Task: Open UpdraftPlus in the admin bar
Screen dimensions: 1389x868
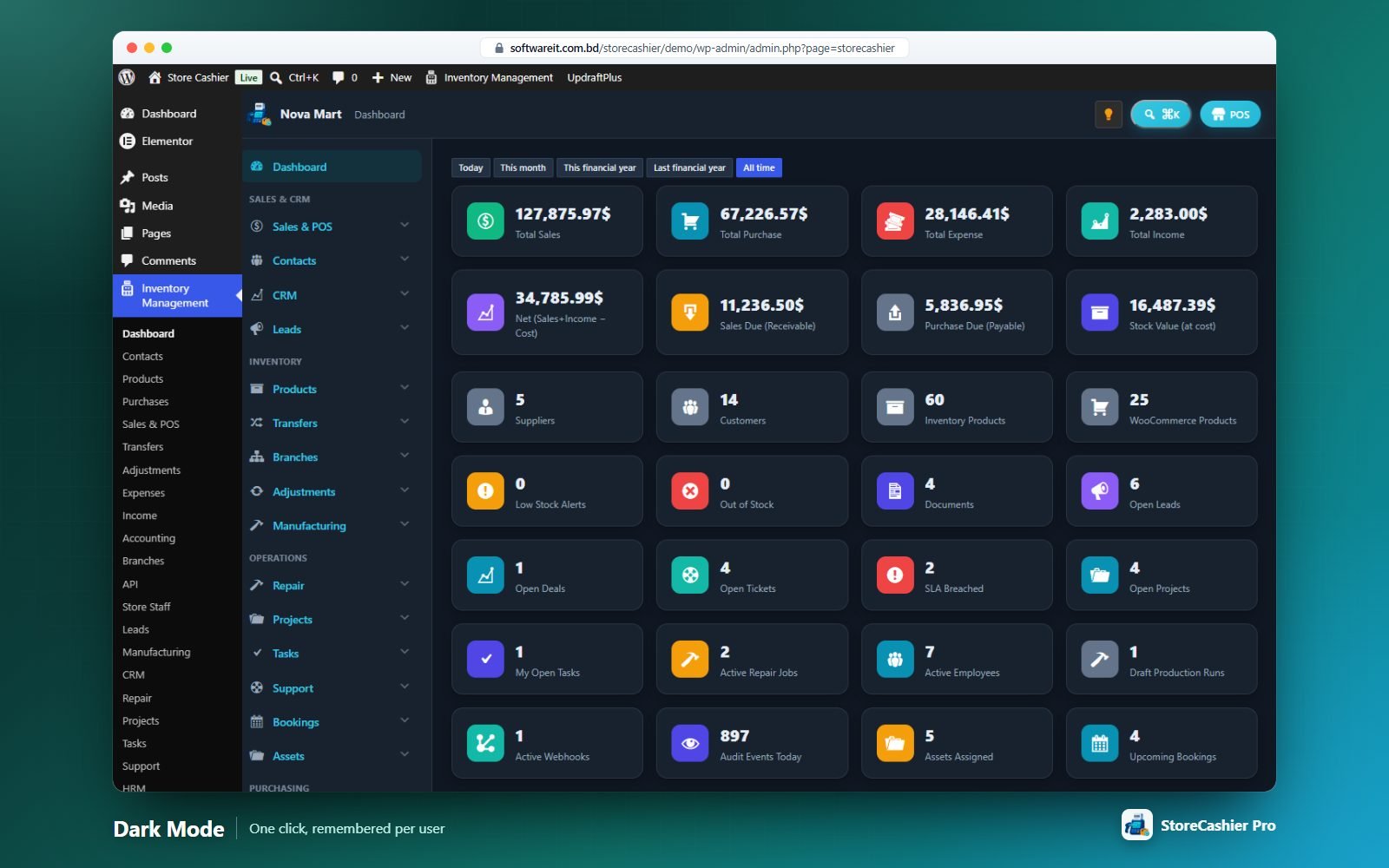Action: click(595, 77)
